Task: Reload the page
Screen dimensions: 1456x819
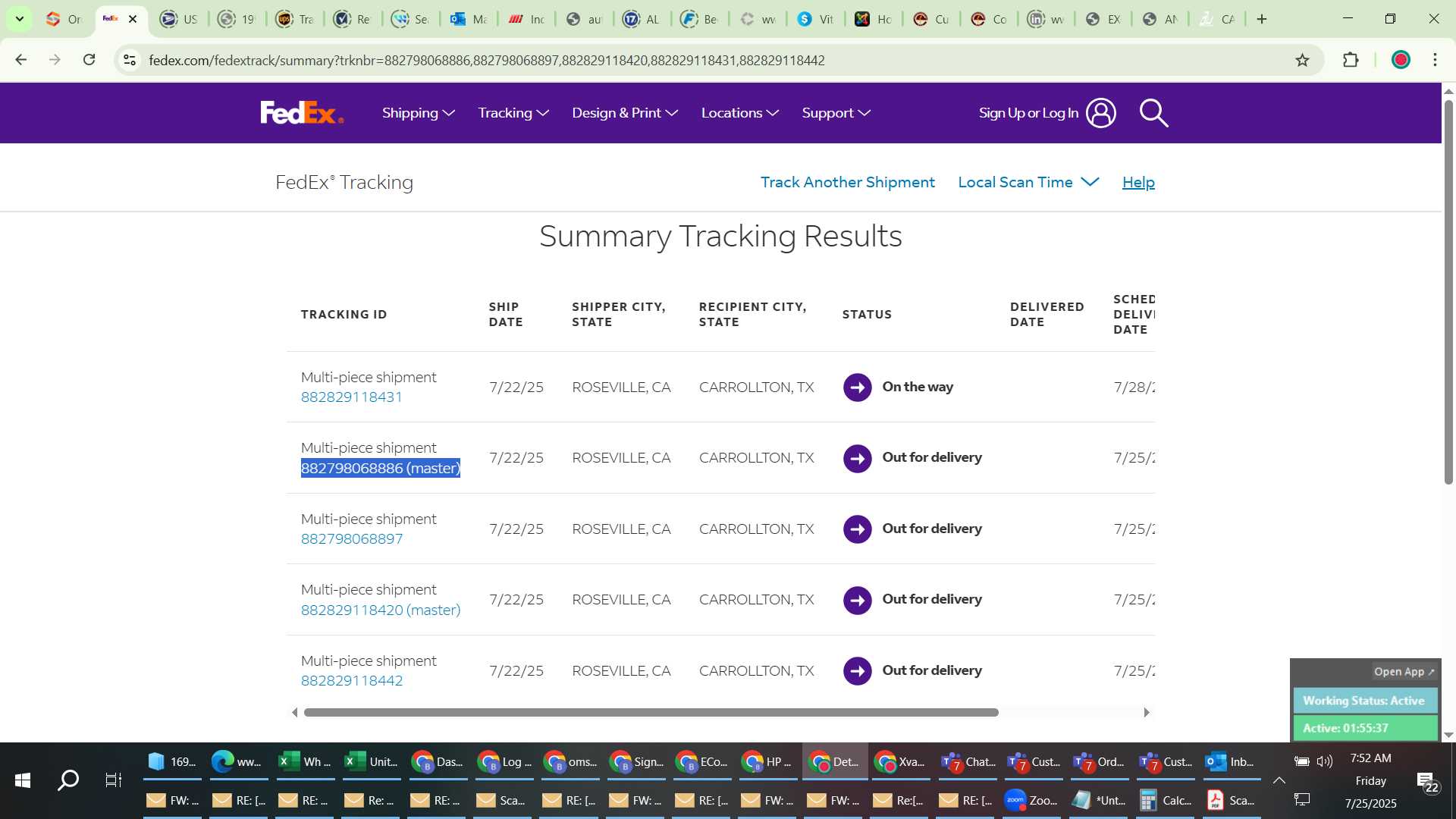Action: pos(89,60)
